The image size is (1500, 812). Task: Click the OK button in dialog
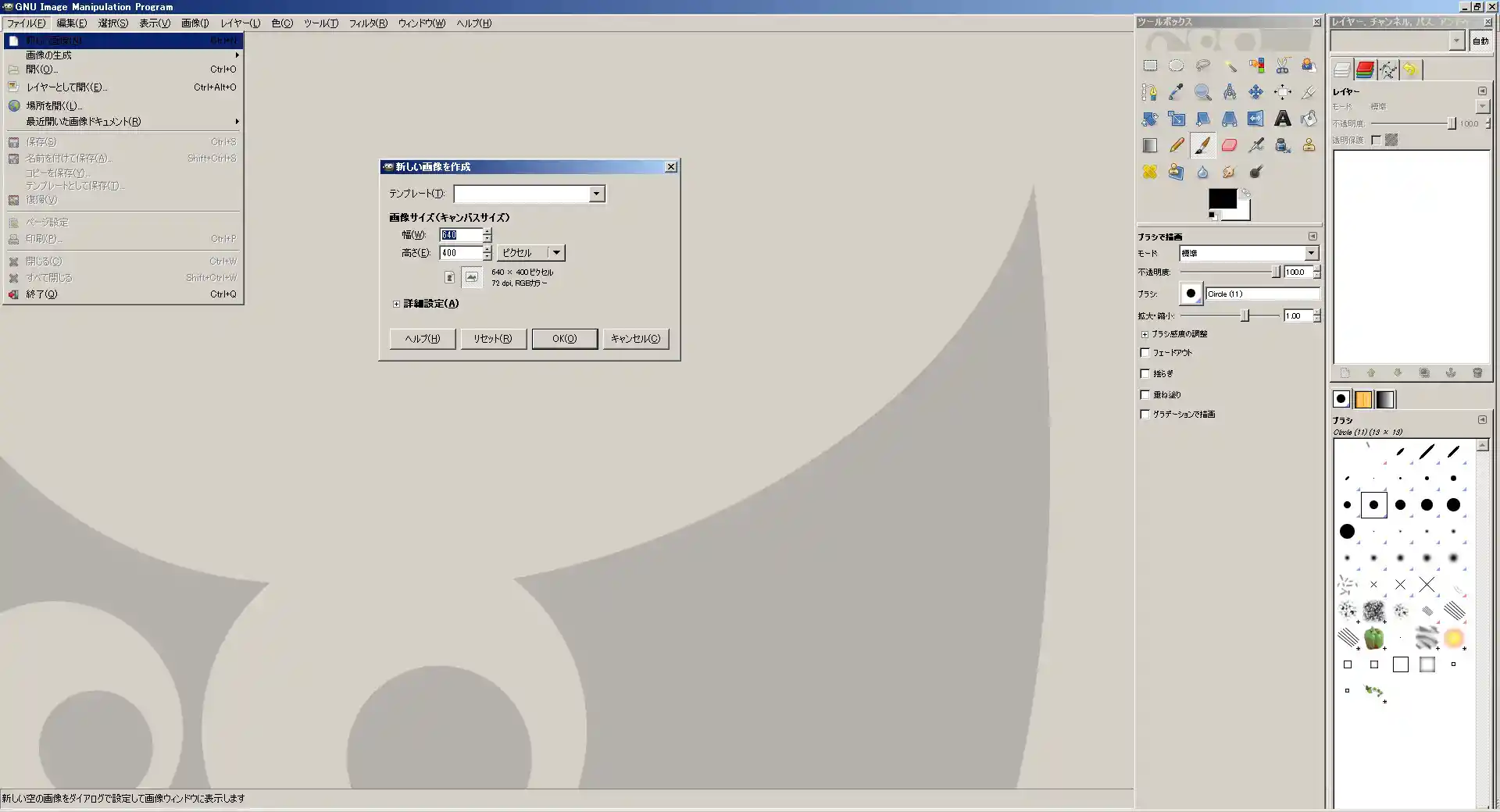point(564,339)
